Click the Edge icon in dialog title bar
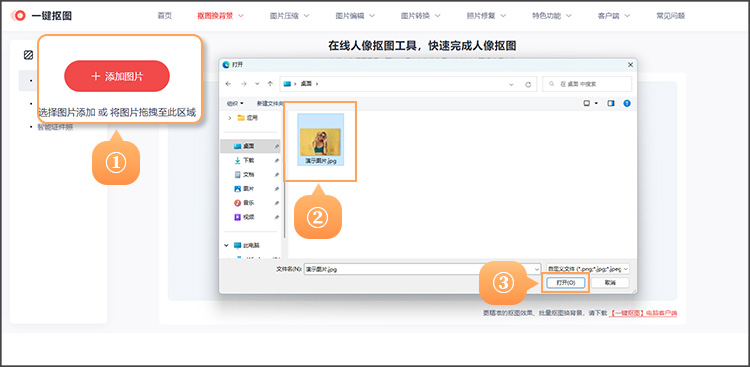 [x=227, y=64]
